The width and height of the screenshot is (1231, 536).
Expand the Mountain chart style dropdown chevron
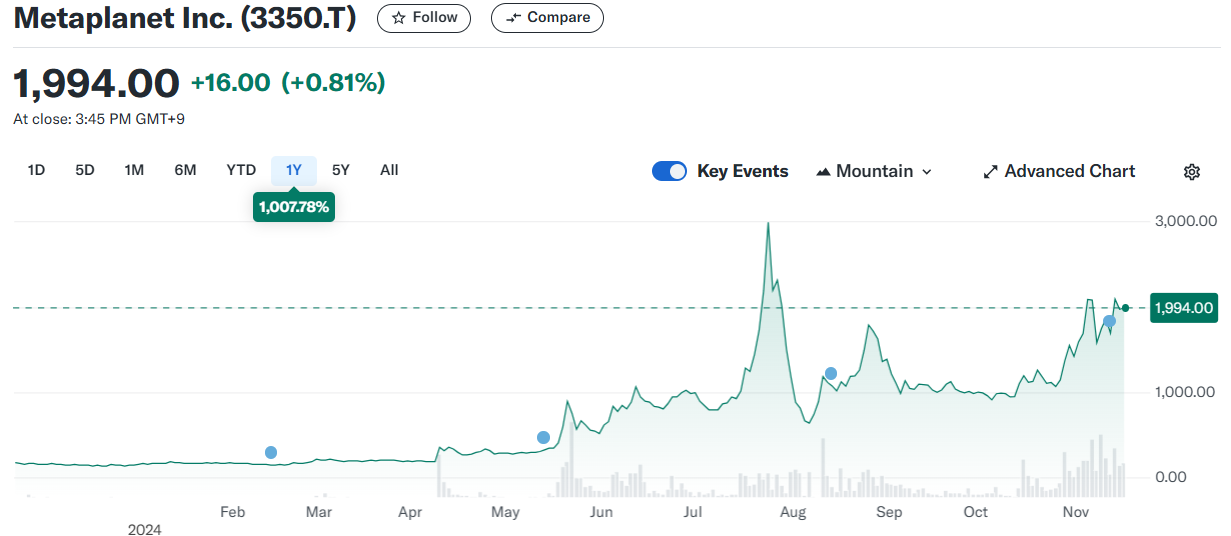pos(927,172)
